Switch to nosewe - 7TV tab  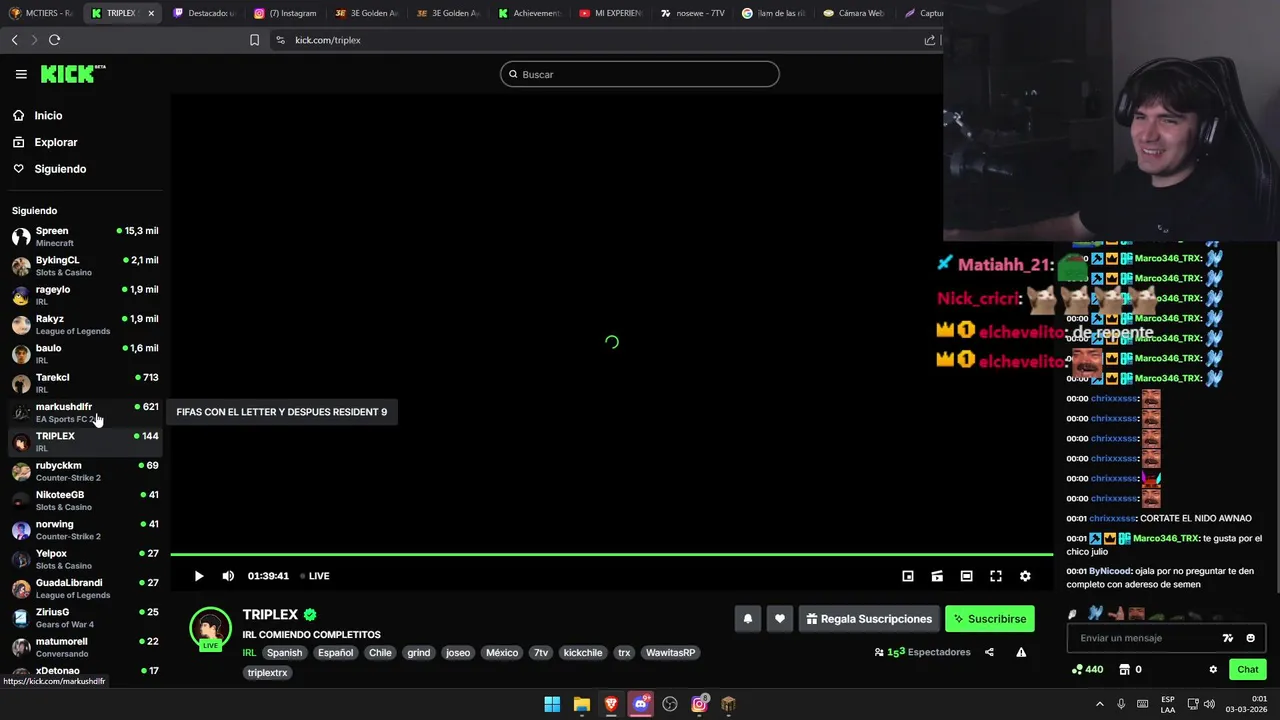[693, 13]
